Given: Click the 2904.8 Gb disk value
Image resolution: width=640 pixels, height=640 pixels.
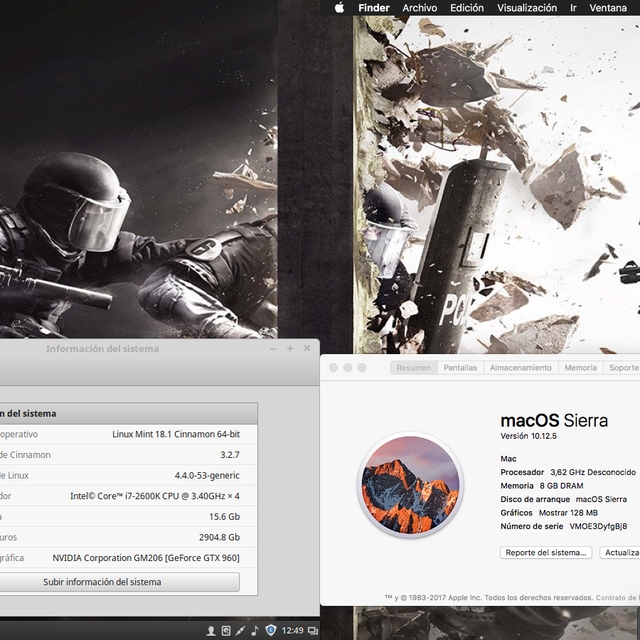Looking at the screenshot, I should pyautogui.click(x=220, y=537).
